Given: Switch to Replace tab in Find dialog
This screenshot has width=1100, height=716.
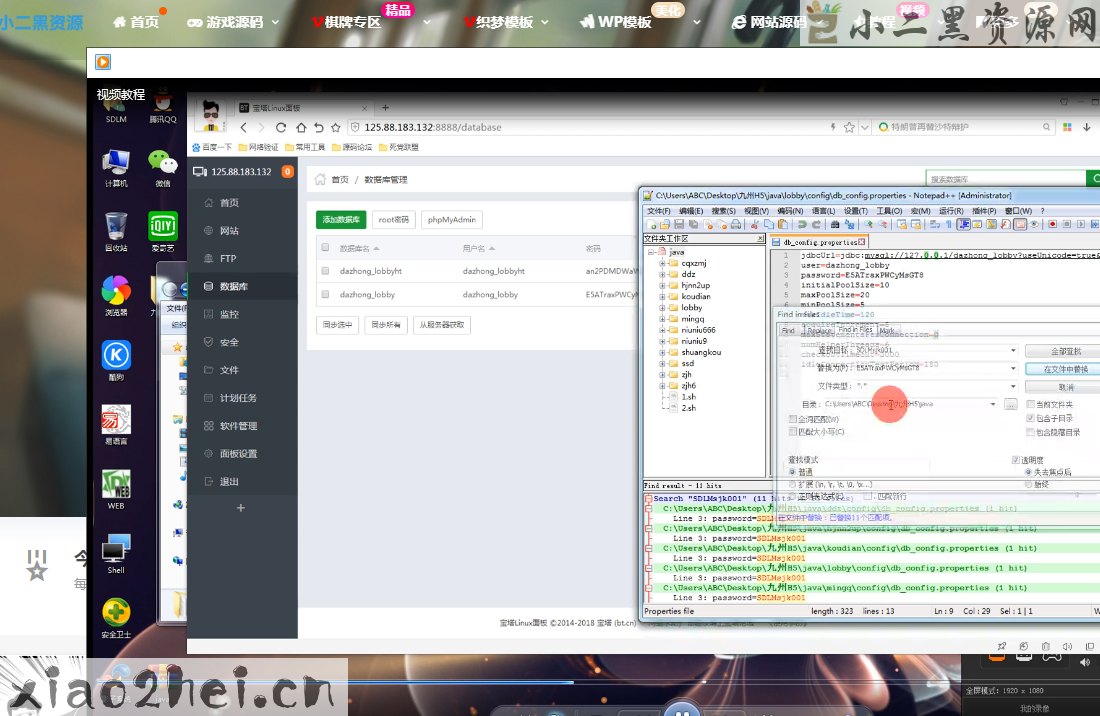Looking at the screenshot, I should 818,330.
